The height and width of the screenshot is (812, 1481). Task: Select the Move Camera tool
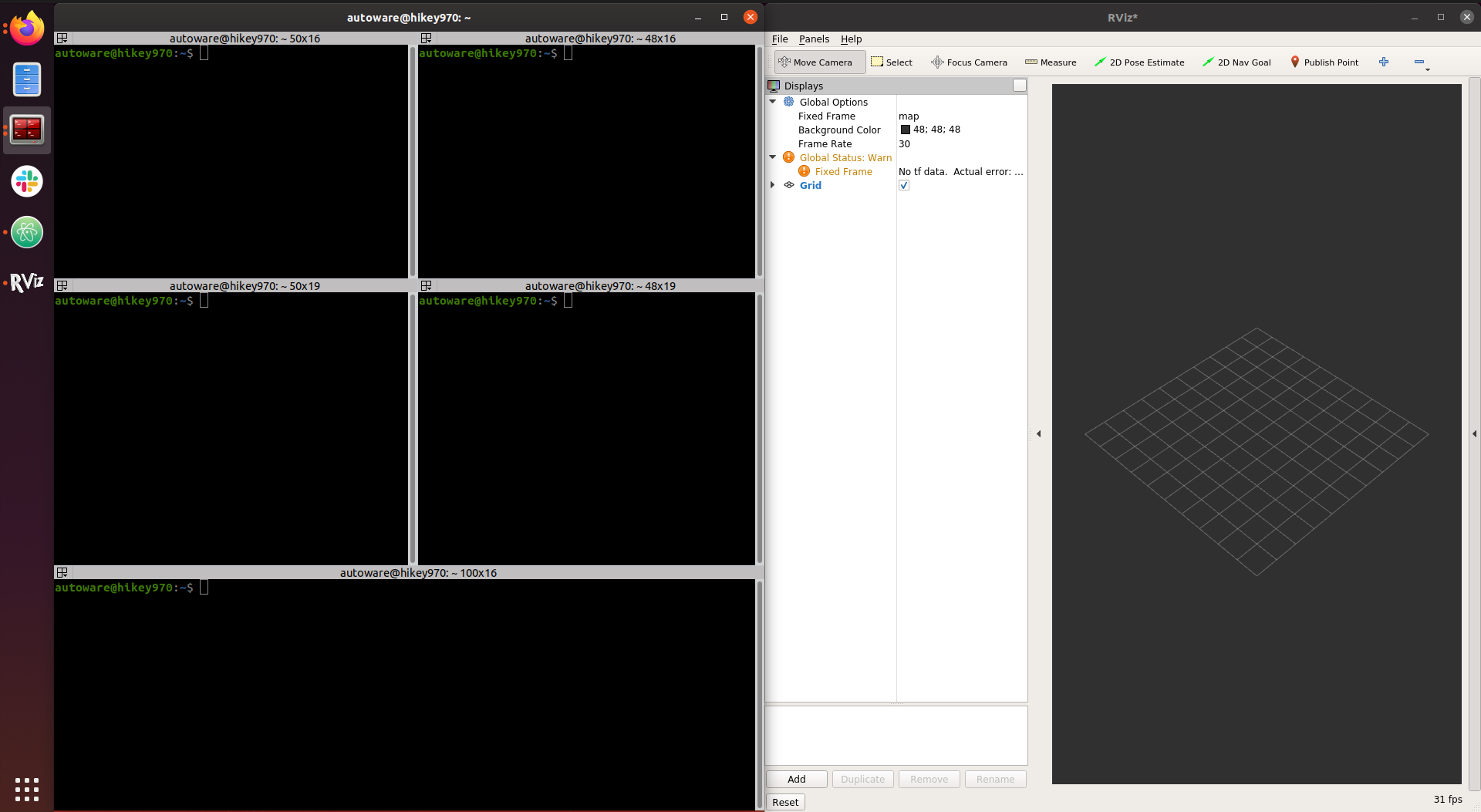coord(820,62)
